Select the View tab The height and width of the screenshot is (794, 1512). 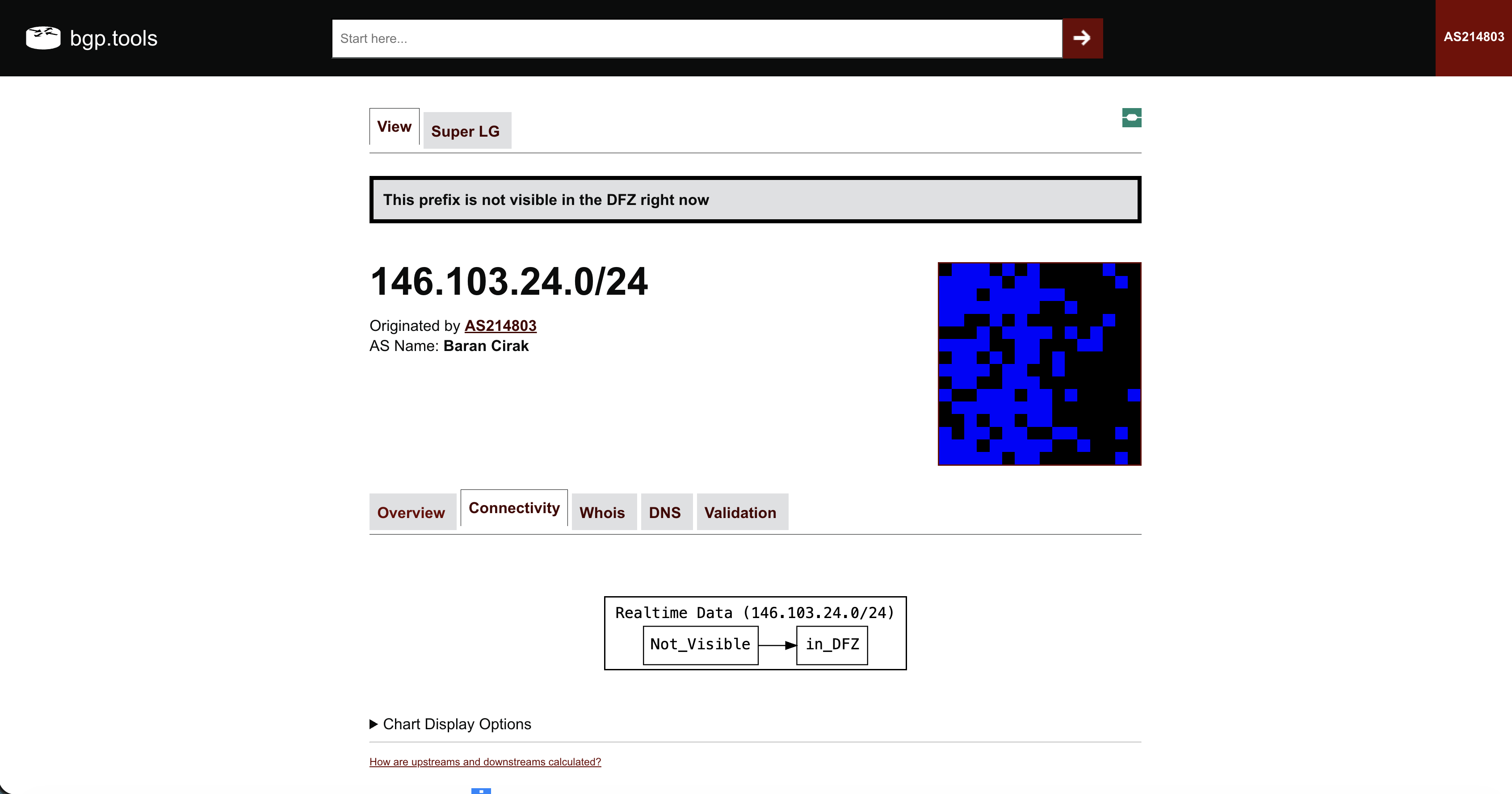[x=395, y=126]
